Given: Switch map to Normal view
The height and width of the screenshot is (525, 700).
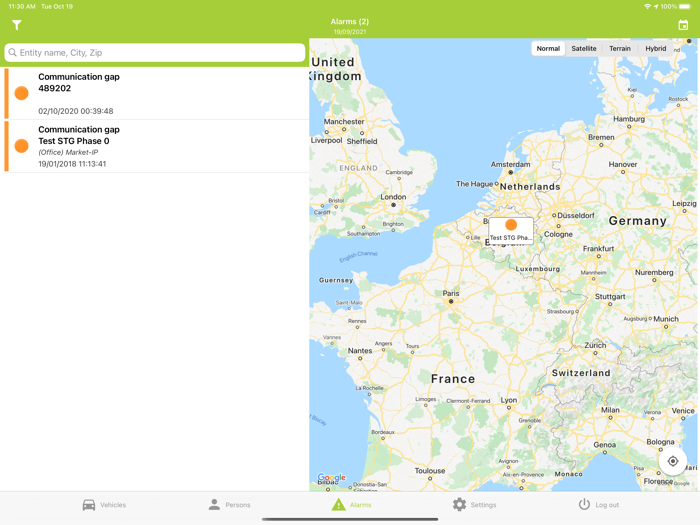Looking at the screenshot, I should 548,49.
